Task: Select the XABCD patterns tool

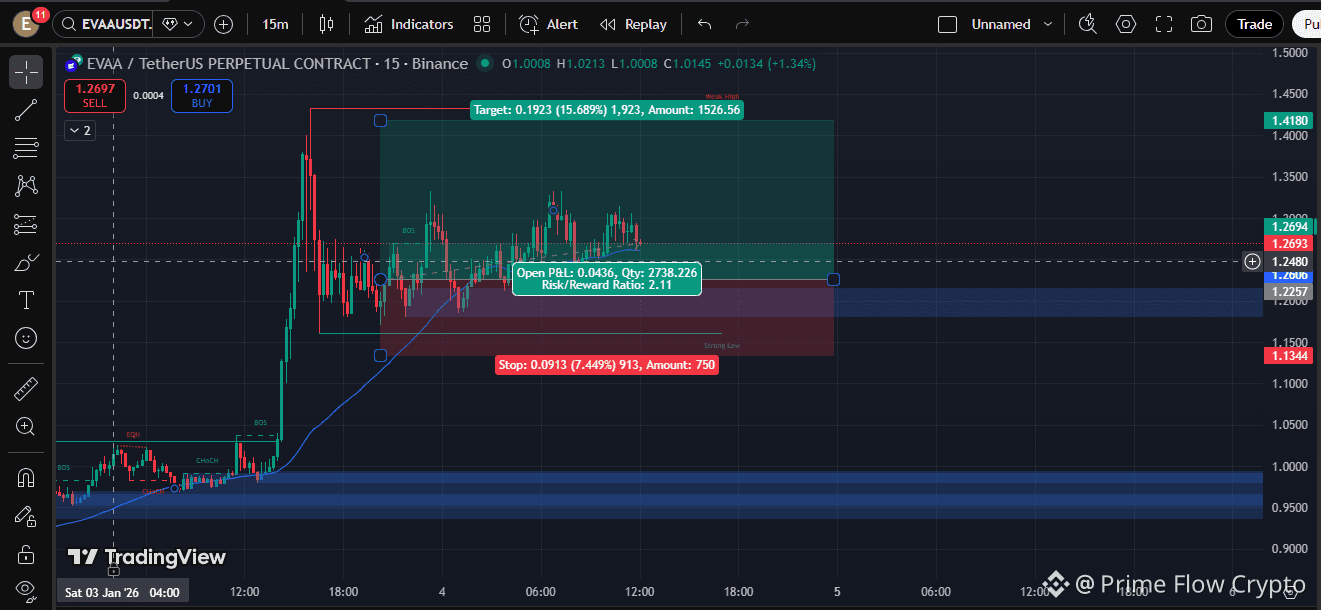Action: (x=26, y=186)
